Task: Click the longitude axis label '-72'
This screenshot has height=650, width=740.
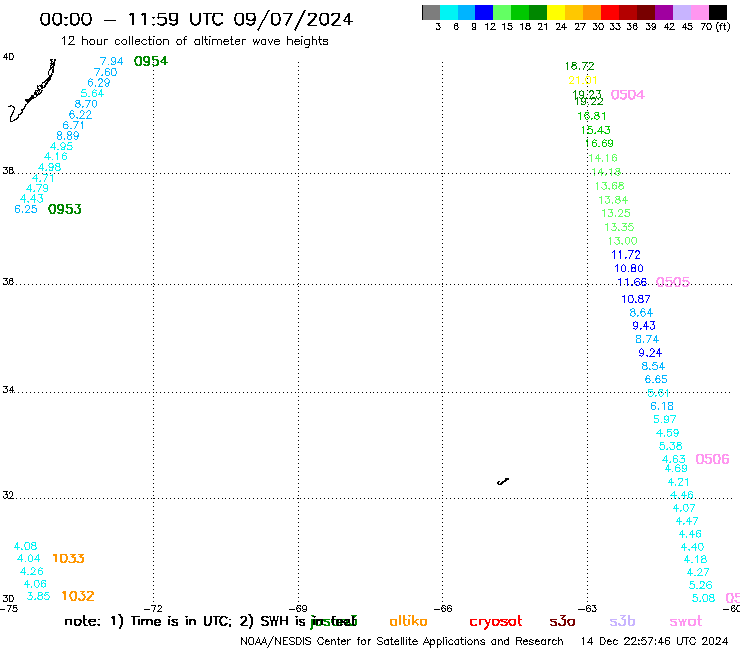Action: (153, 609)
